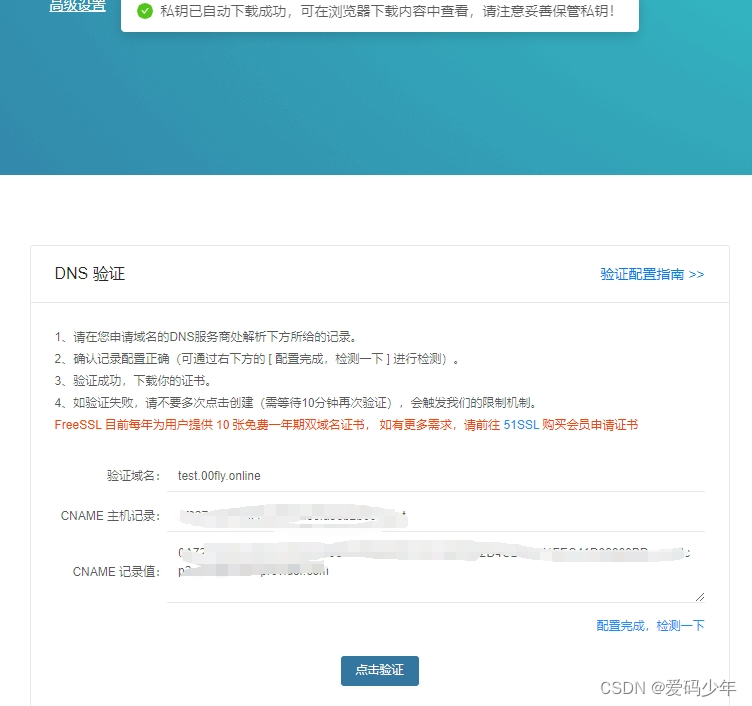Click the CNAME 主机记录 value field
The height and width of the screenshot is (706, 752).
point(440,516)
